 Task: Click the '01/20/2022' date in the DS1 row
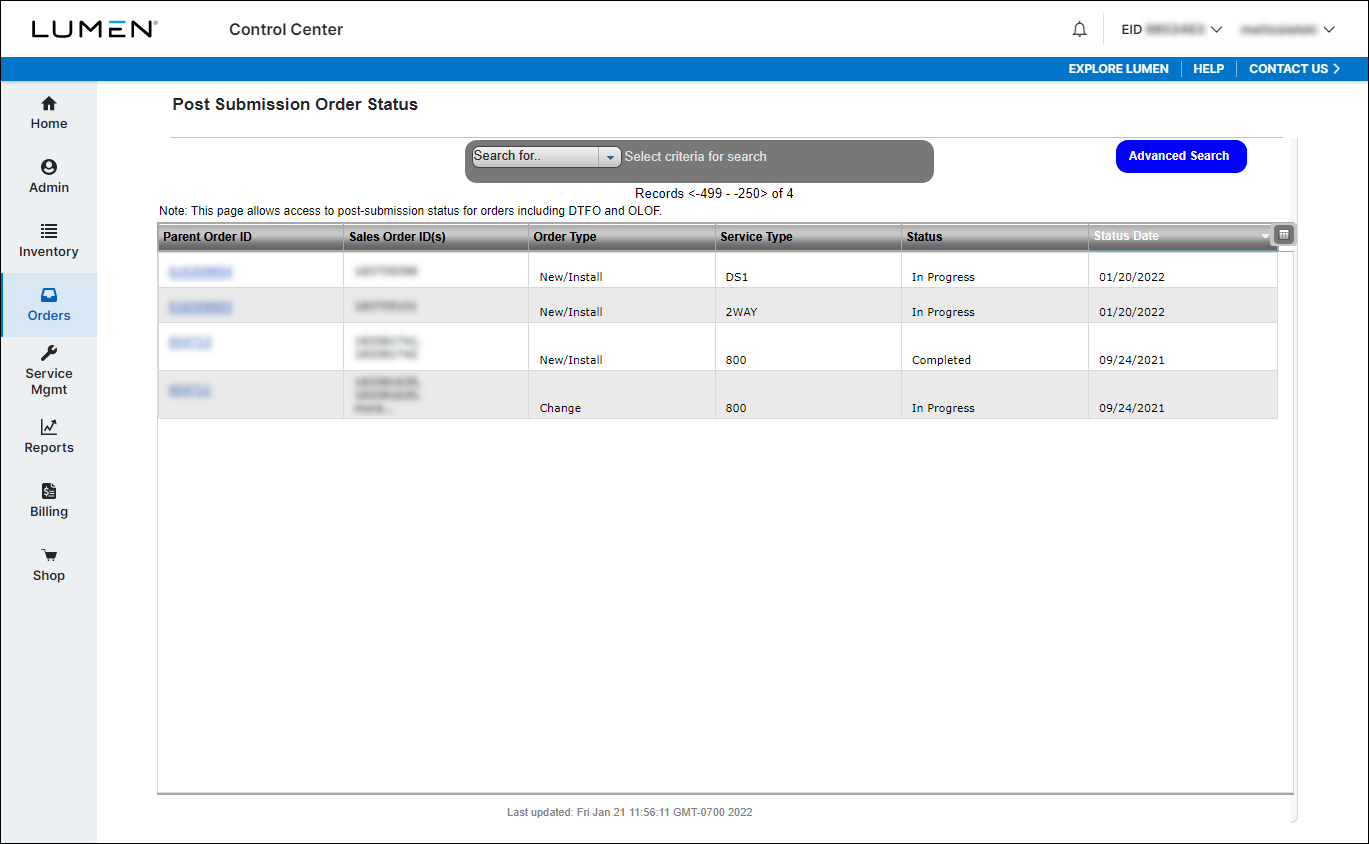[x=1132, y=277]
